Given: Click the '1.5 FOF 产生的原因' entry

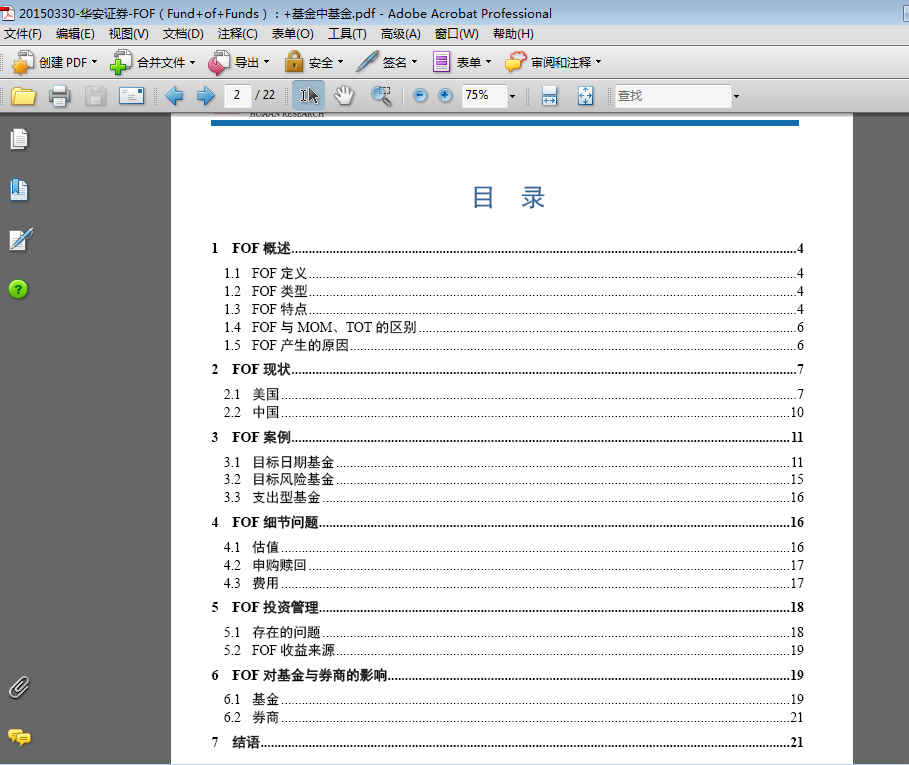Looking at the screenshot, I should tap(514, 345).
